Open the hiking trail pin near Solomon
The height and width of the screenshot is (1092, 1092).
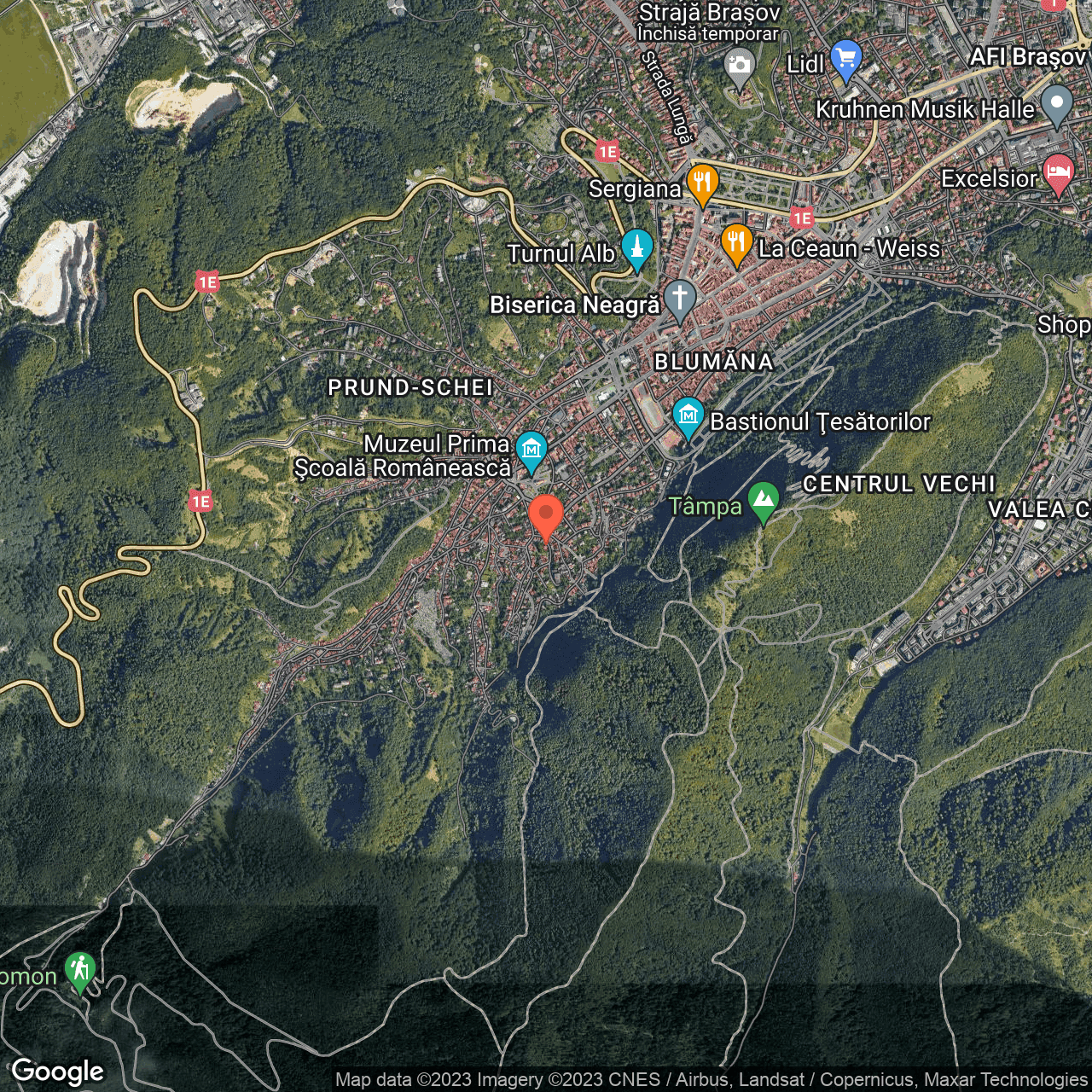81,969
